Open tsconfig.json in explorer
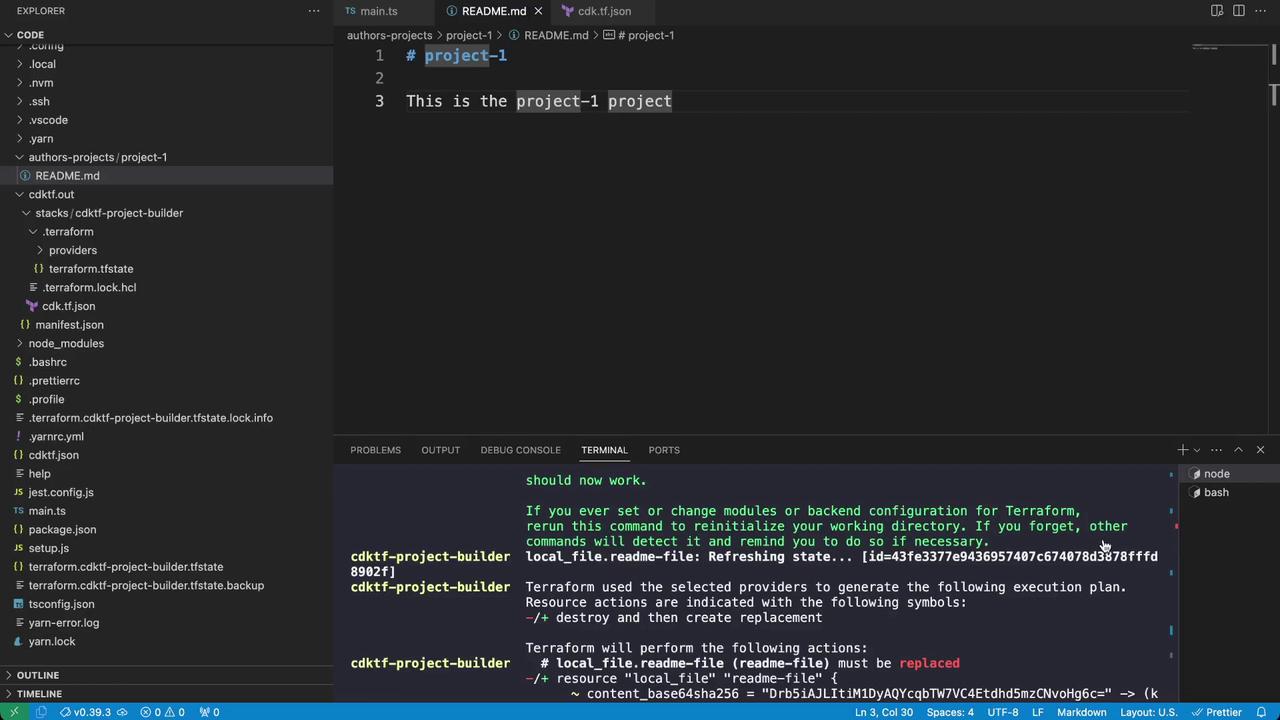Image resolution: width=1280 pixels, height=720 pixels. [61, 604]
